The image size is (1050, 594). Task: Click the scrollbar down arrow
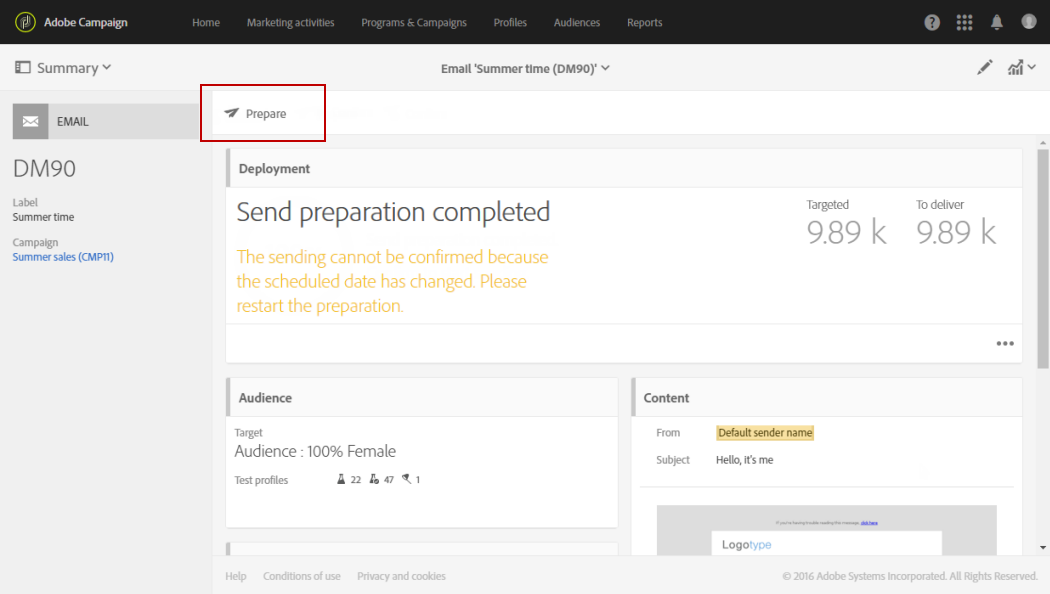coord(1044,547)
